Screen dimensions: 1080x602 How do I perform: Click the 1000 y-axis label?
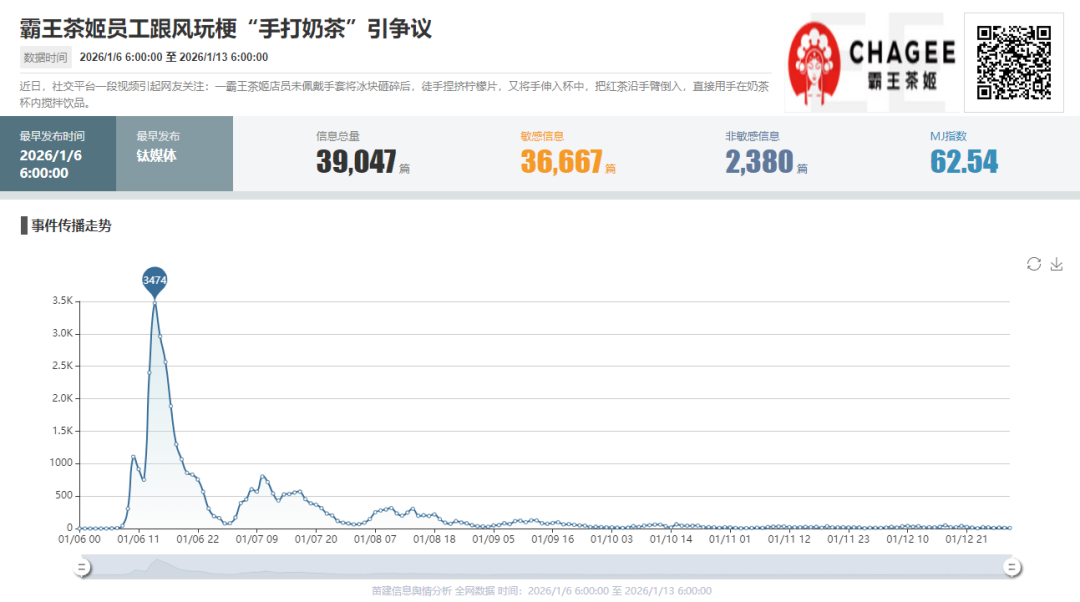[61, 463]
